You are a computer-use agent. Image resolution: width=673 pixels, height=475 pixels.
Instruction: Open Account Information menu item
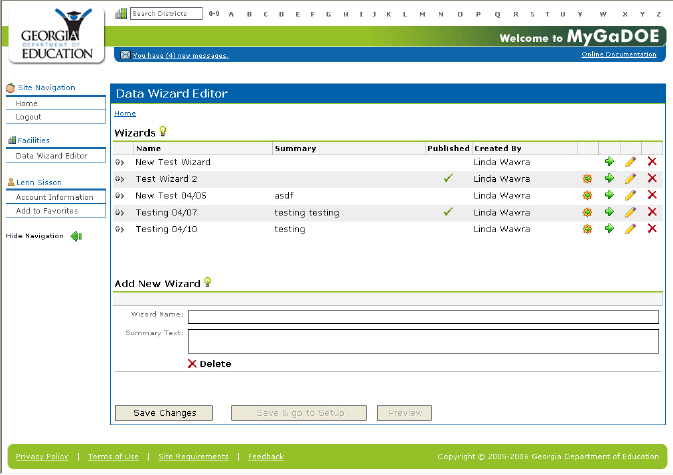coord(56,197)
